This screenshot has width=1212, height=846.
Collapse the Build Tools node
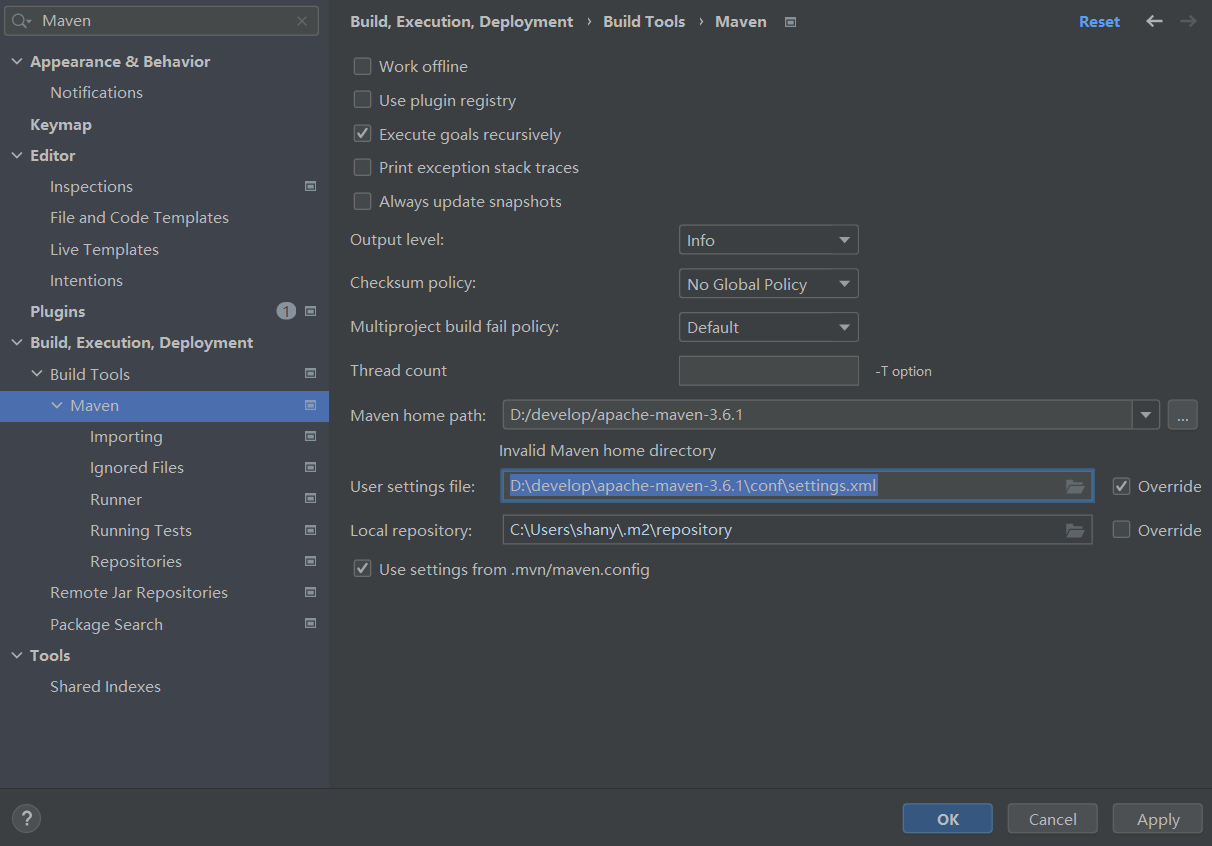tap(36, 374)
